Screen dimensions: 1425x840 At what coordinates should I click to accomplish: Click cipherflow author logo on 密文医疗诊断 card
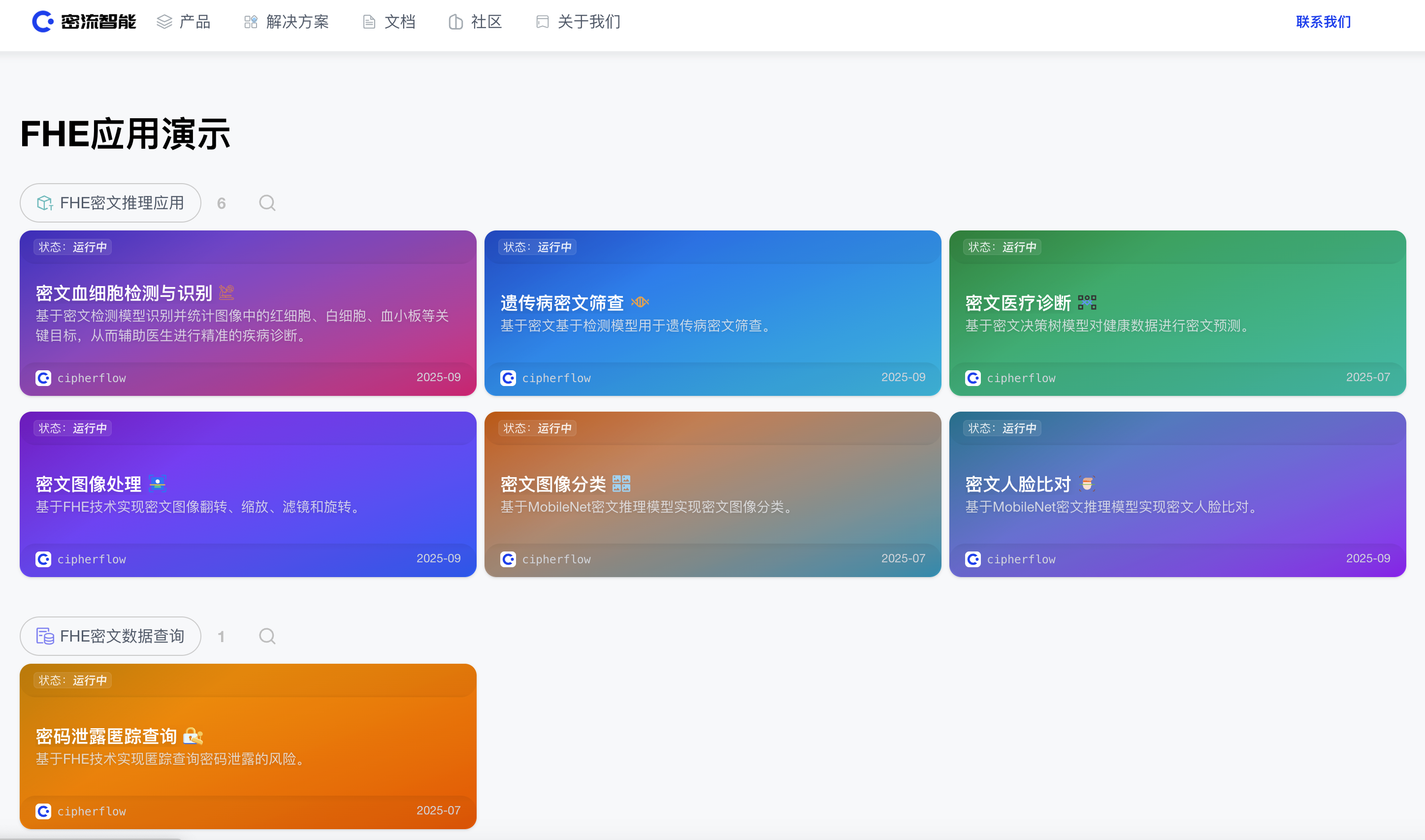click(x=972, y=378)
